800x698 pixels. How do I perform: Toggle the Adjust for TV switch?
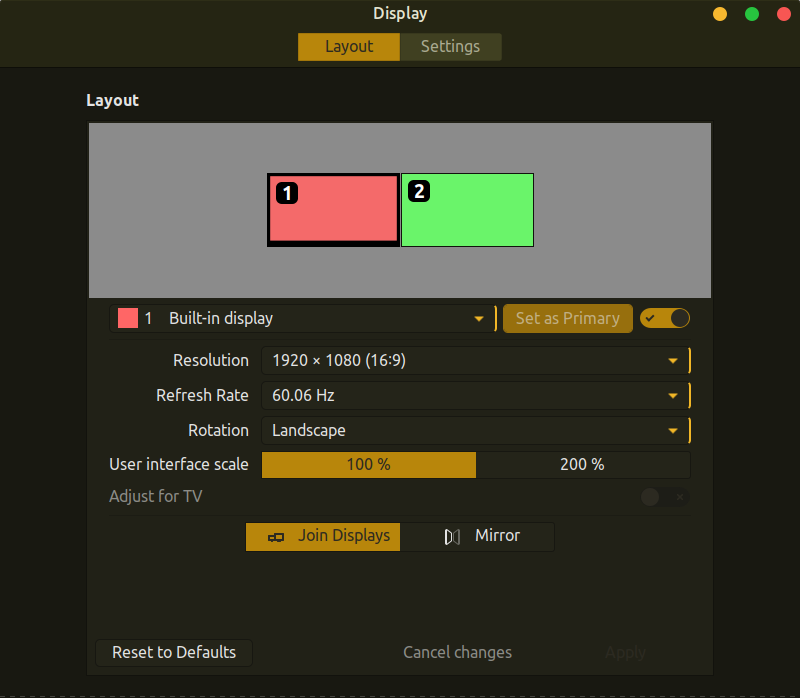(x=665, y=496)
